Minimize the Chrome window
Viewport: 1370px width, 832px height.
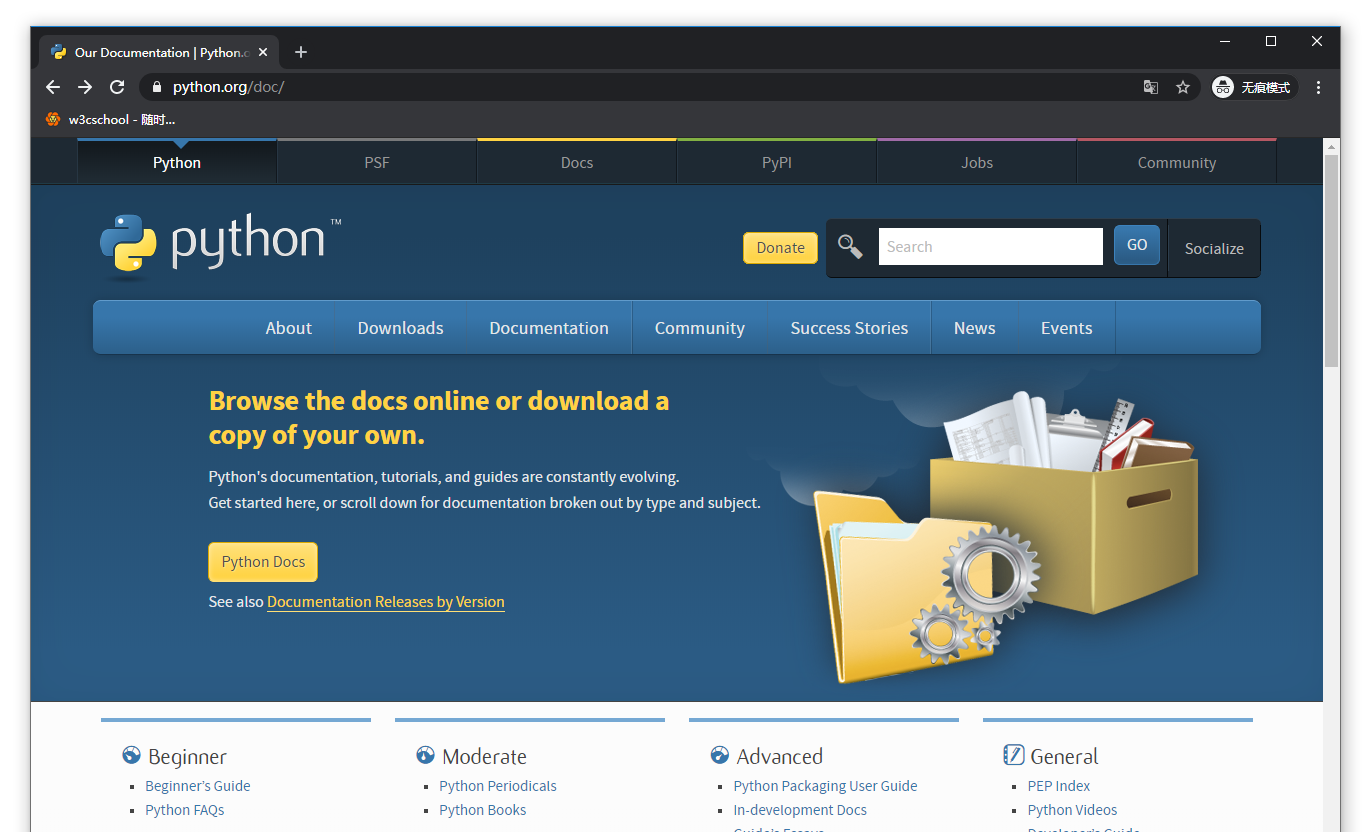point(1225,41)
